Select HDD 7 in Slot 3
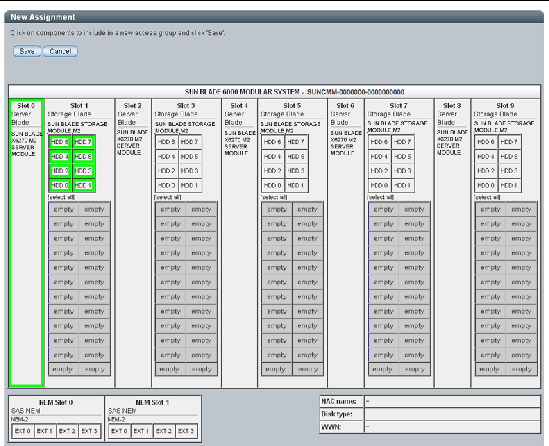 coord(190,142)
